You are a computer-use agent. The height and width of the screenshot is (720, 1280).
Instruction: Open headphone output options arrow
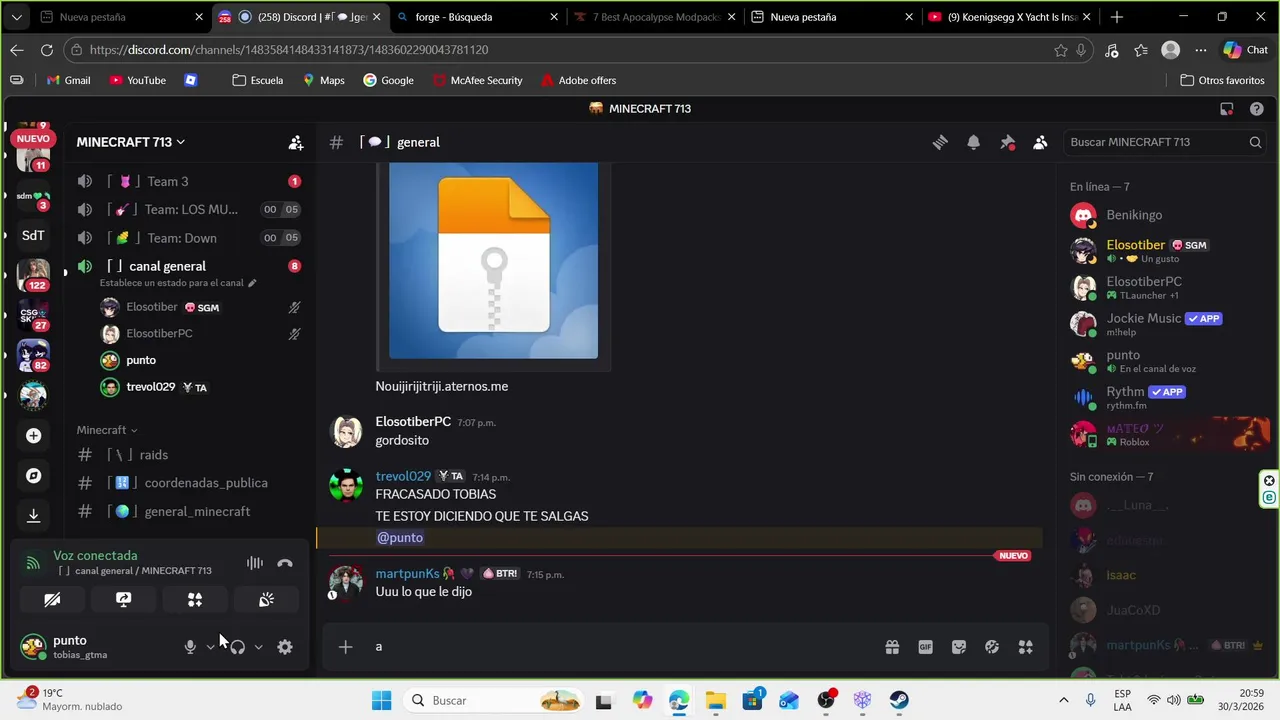pos(258,647)
